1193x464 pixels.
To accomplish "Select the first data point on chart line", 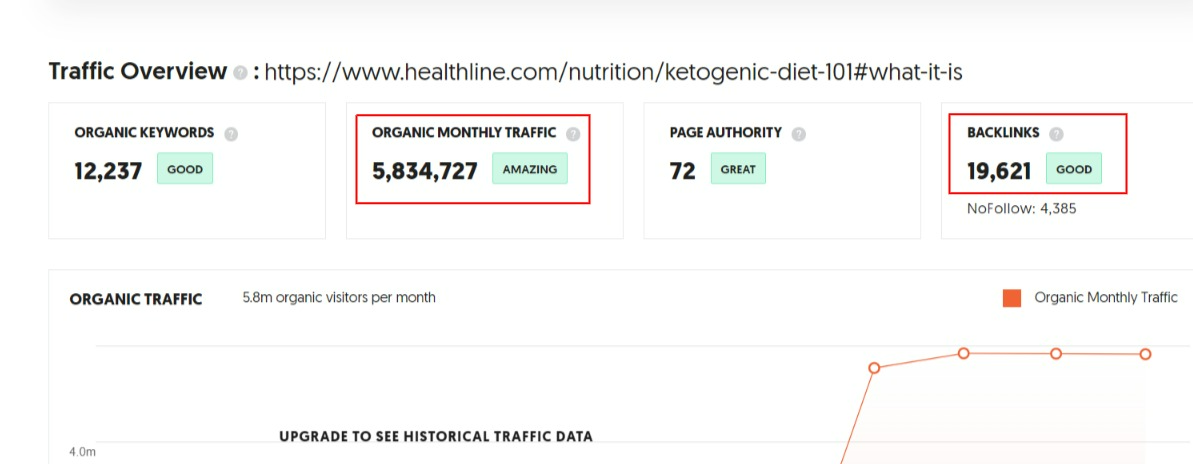I will click(874, 367).
